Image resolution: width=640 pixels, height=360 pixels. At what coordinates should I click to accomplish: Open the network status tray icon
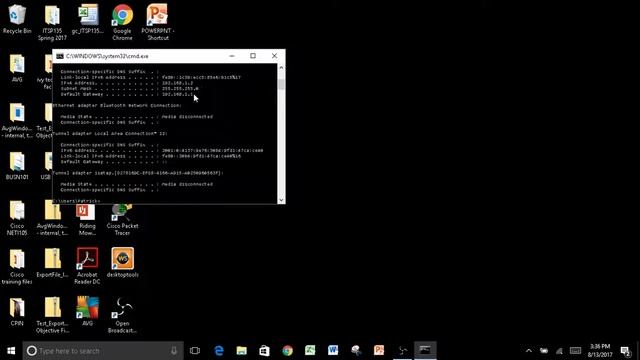(x=559, y=351)
